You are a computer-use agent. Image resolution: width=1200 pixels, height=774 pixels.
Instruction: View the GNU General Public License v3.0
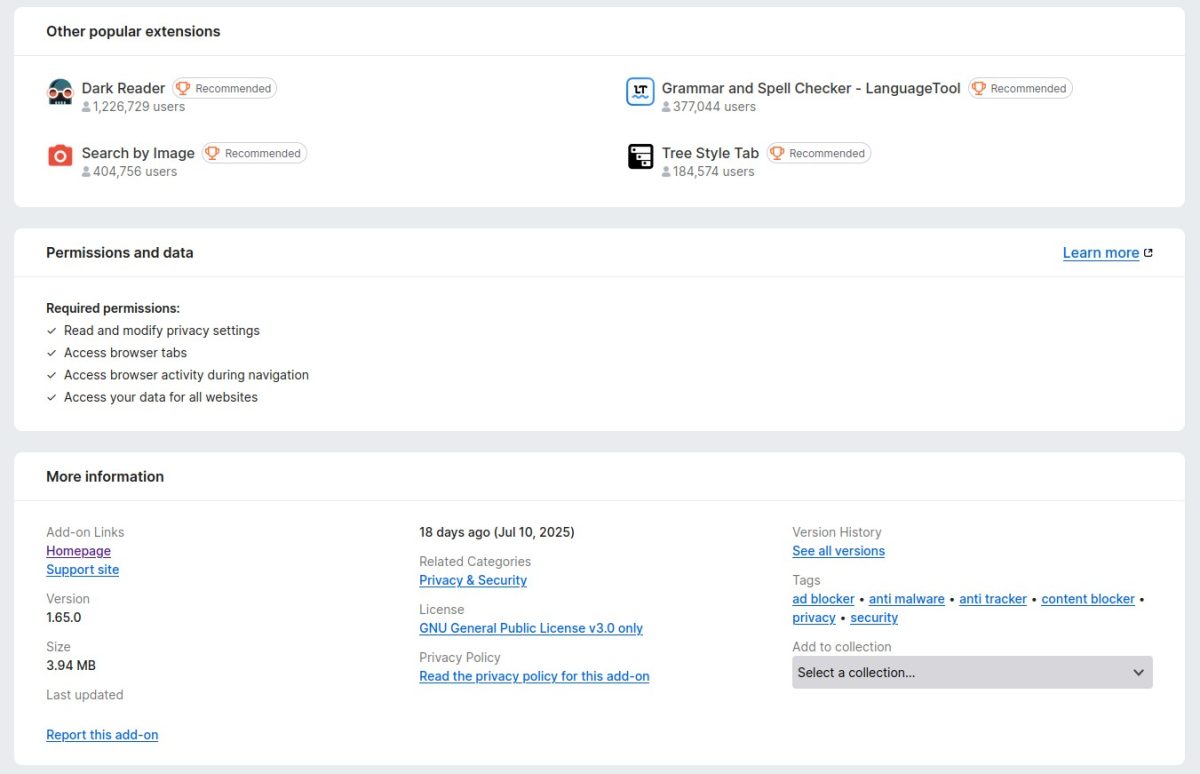tap(531, 628)
